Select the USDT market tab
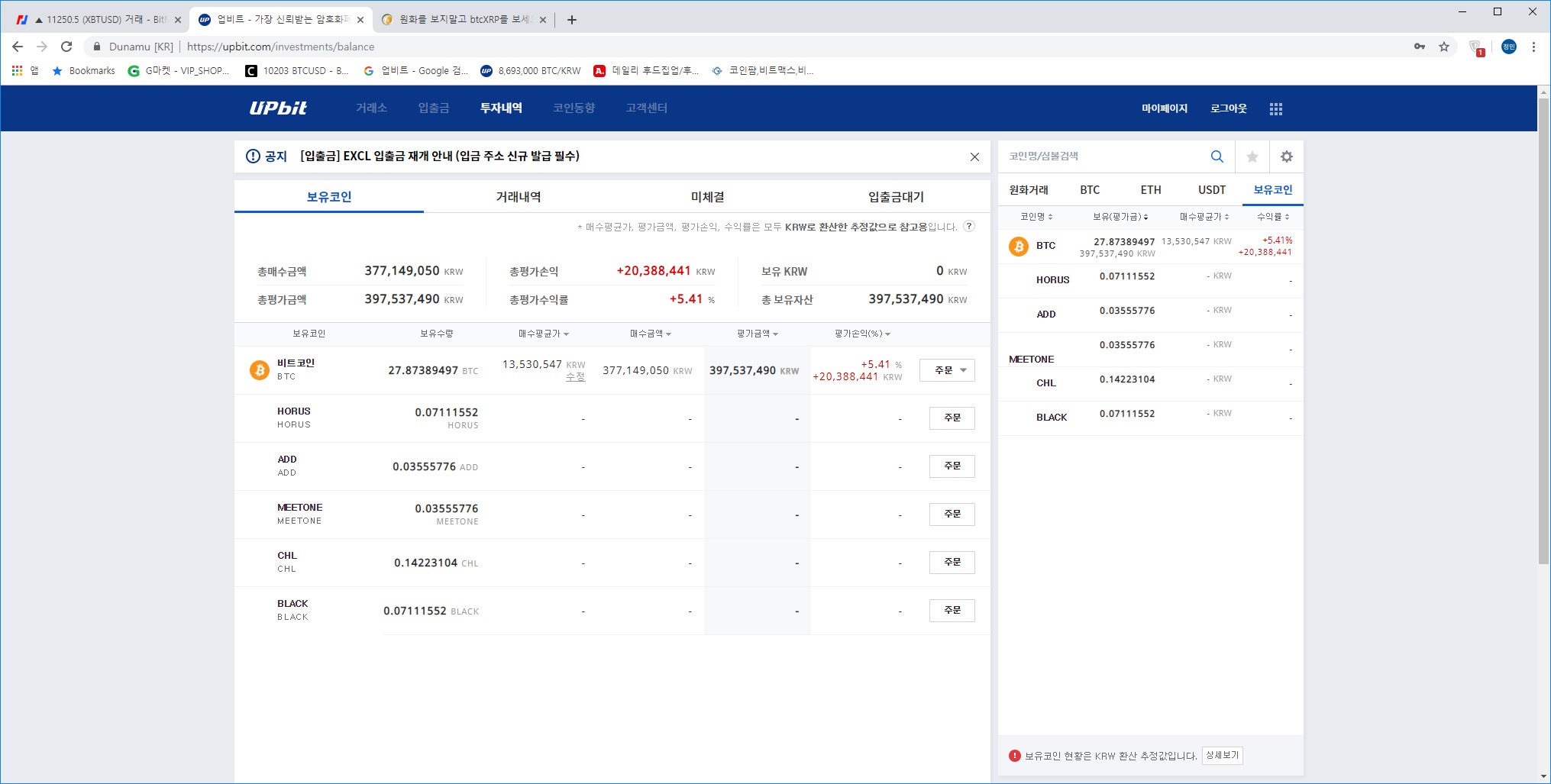Viewport: 1551px width, 784px height. (1212, 190)
